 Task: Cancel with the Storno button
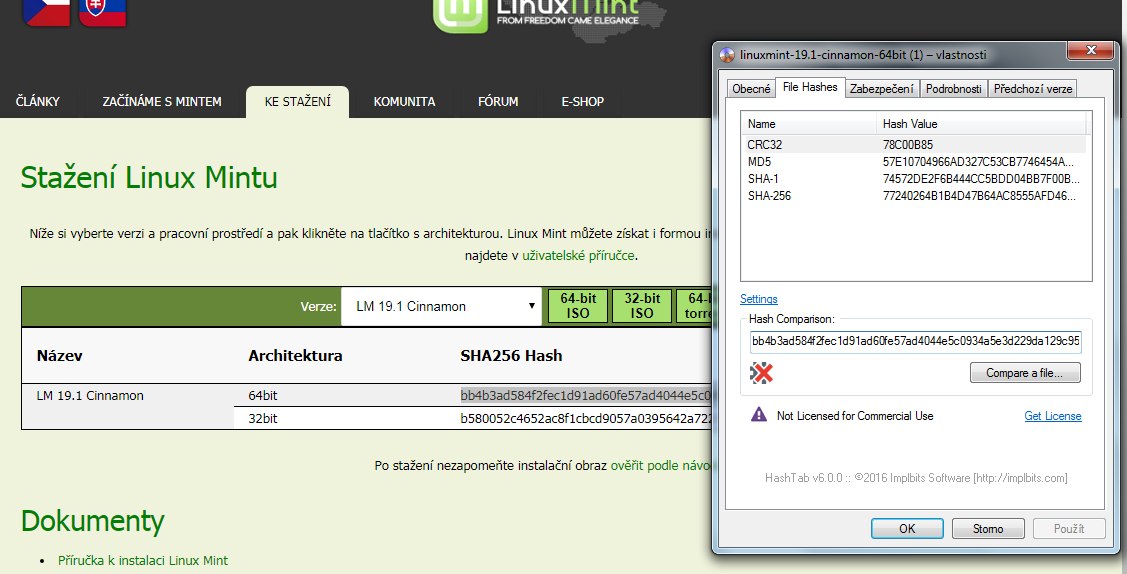tap(988, 529)
